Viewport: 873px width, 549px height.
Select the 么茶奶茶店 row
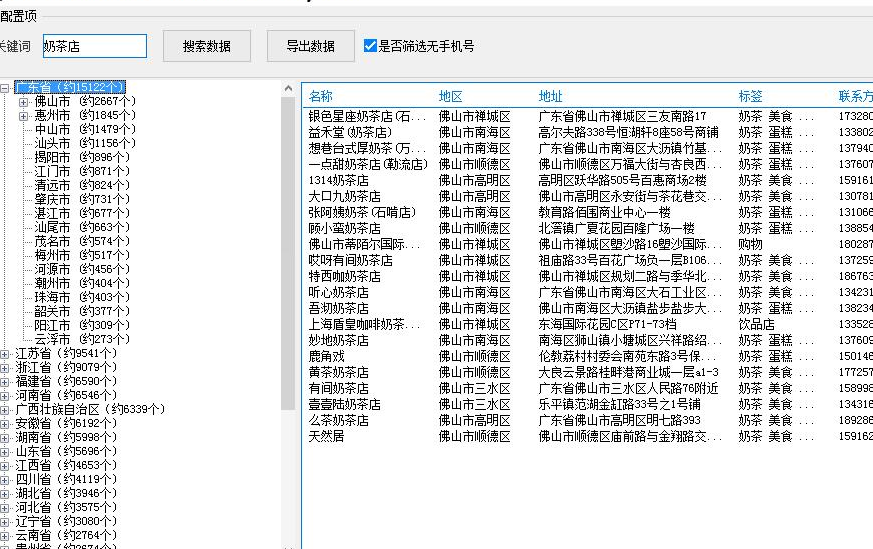(587, 420)
